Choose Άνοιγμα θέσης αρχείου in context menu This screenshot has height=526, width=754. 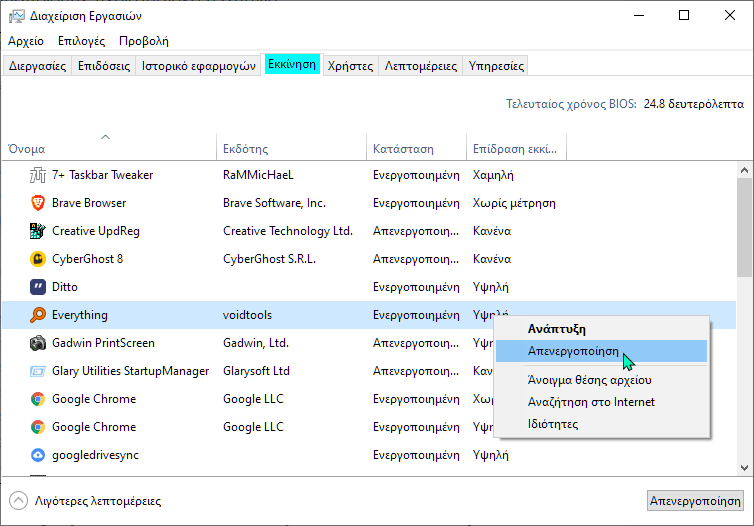point(602,380)
